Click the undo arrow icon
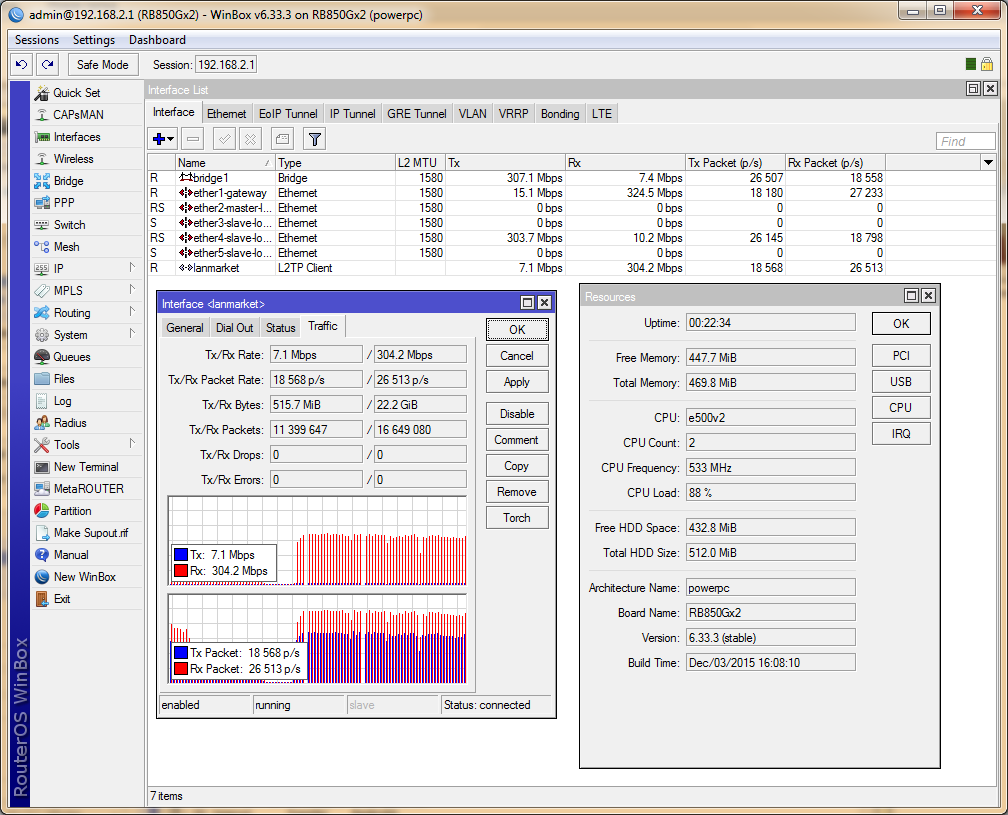Screen dimensions: 1008x815 pyautogui.click(x=20, y=64)
